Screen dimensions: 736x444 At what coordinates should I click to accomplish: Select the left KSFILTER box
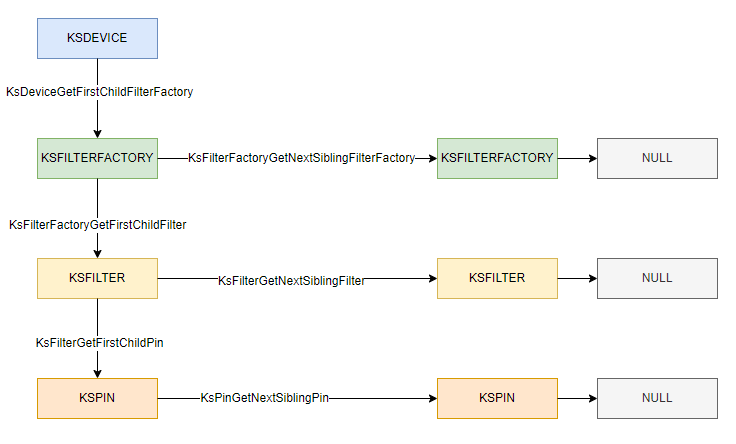tap(97, 278)
